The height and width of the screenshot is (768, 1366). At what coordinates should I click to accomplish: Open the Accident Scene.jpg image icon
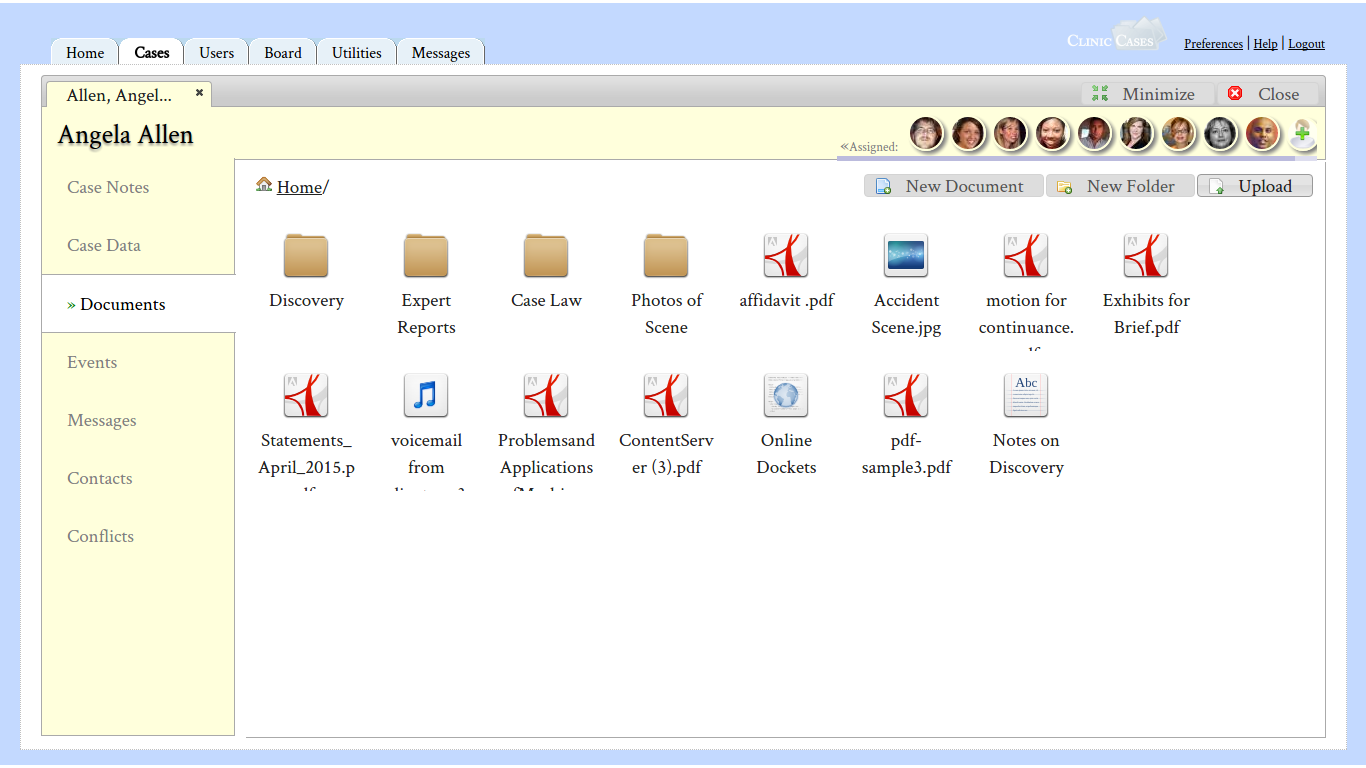pyautogui.click(x=906, y=256)
